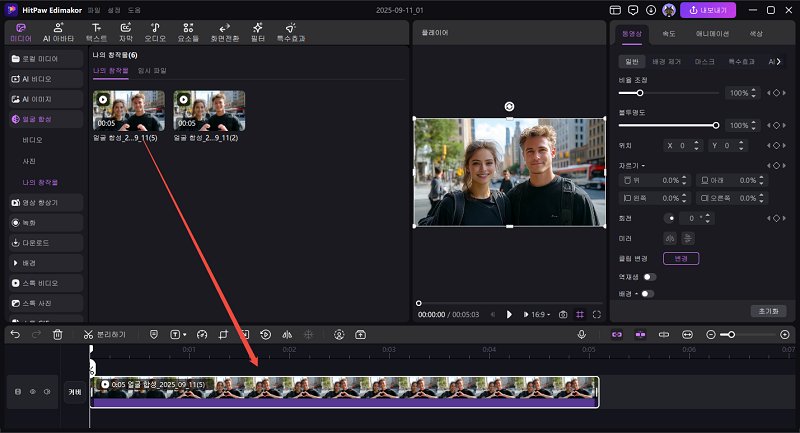Image resolution: width=800 pixels, height=433 pixels.
Task: Click the crop icon in timeline toolbar
Action: click(x=223, y=335)
